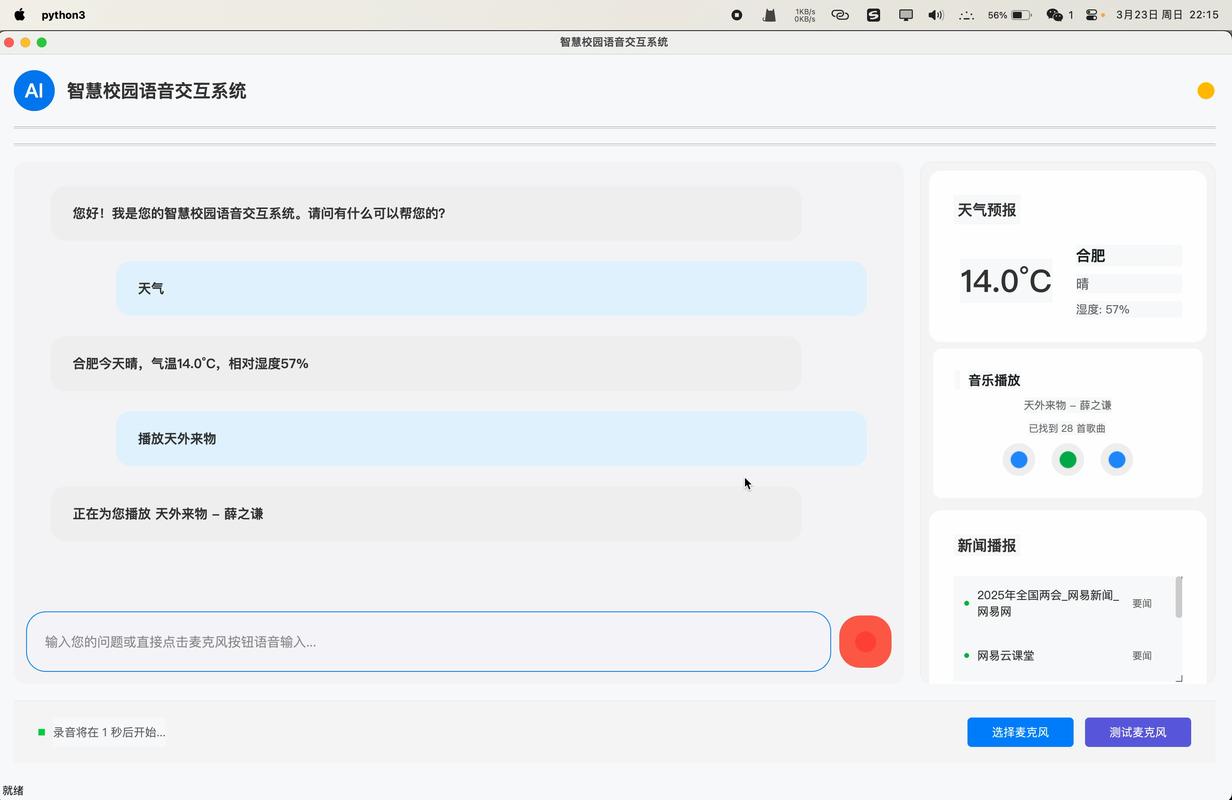Click the battery 56% indicator

click(x=1010, y=15)
